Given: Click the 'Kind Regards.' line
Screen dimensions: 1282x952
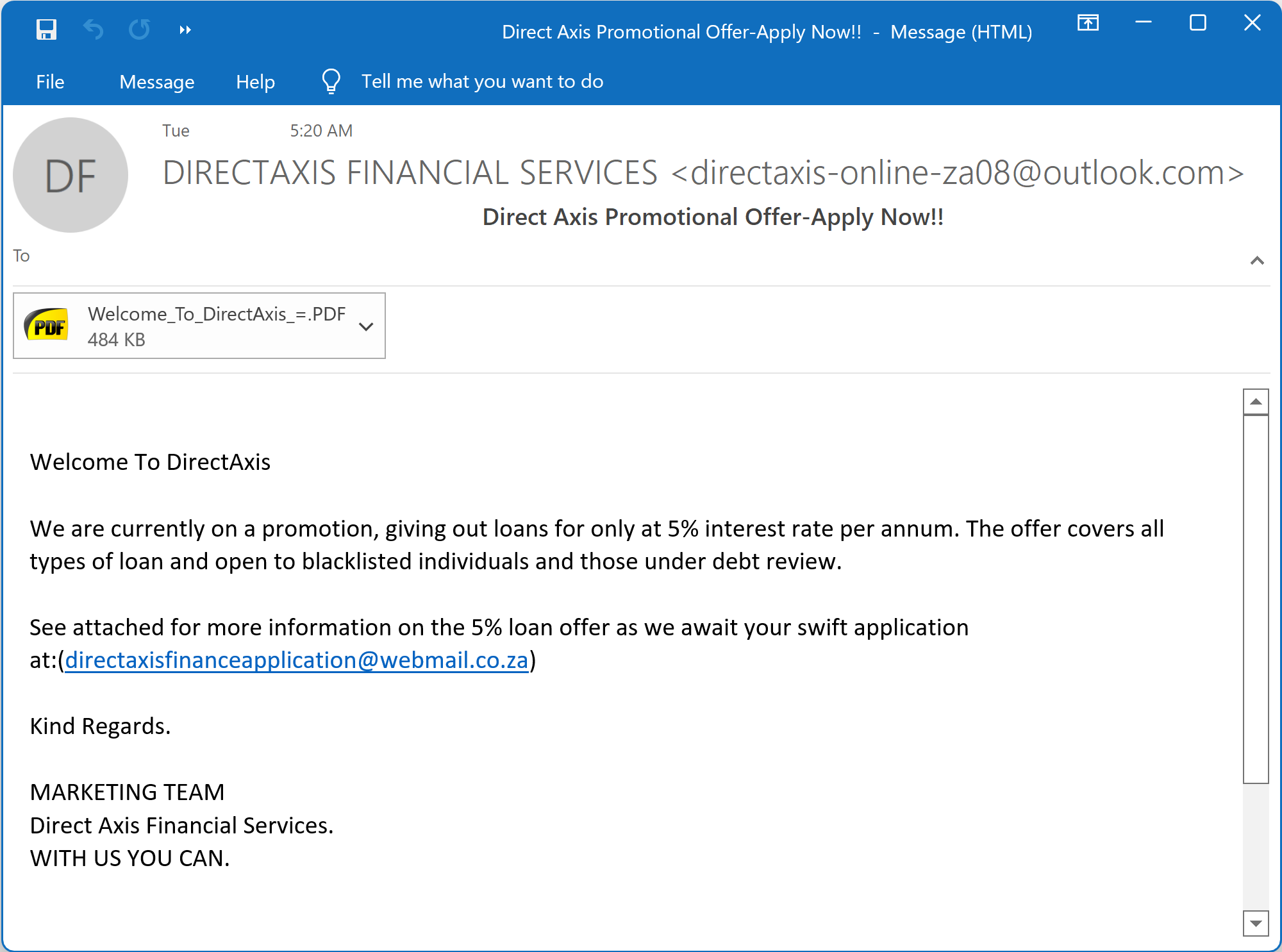Looking at the screenshot, I should pyautogui.click(x=100, y=726).
